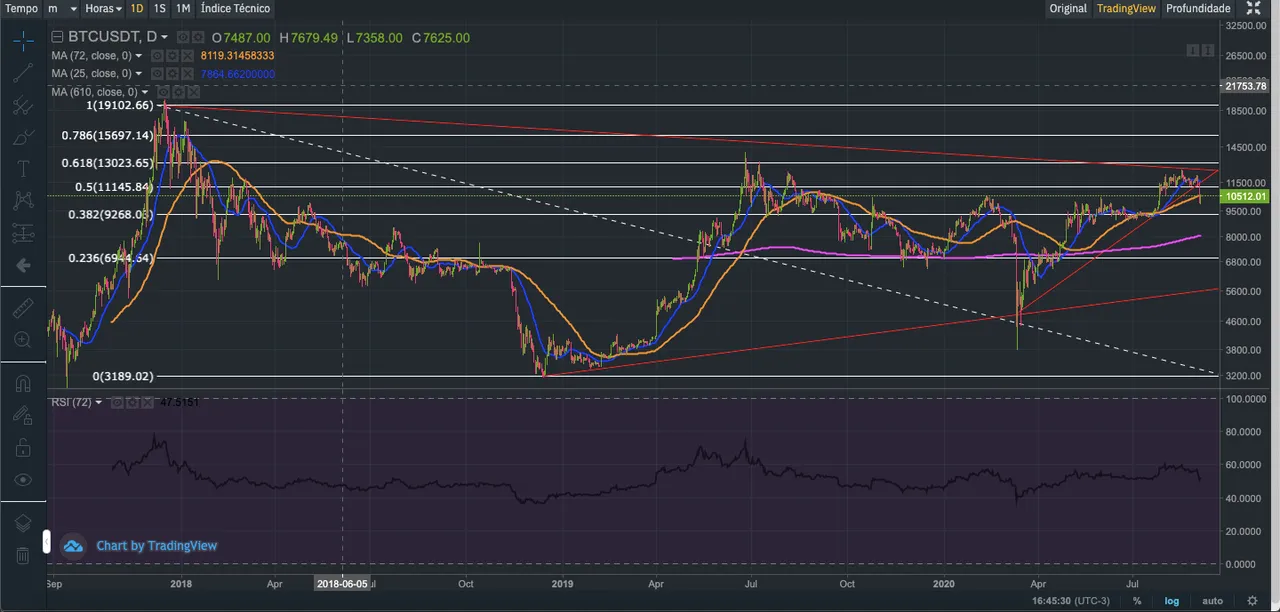Screen dimensions: 1280x612
Task: Switch to Profundidade depth tab
Action: [1198, 8]
